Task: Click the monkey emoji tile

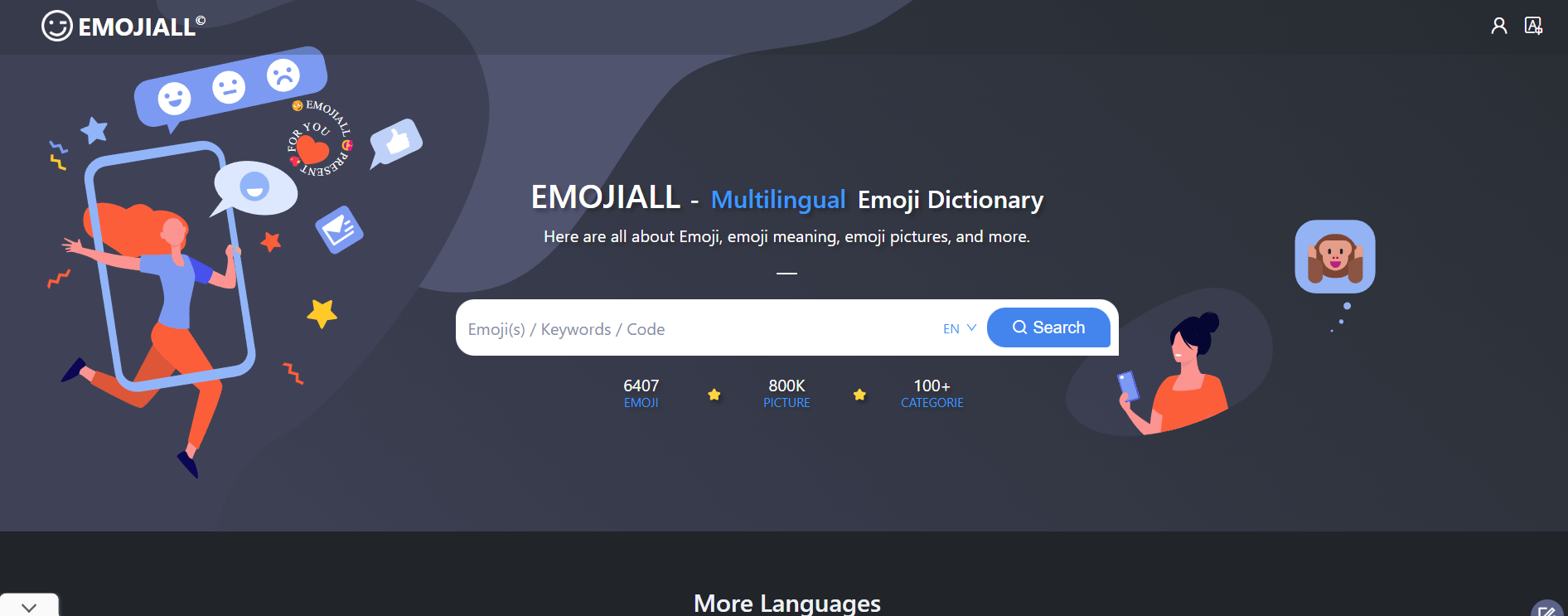Action: tap(1335, 256)
